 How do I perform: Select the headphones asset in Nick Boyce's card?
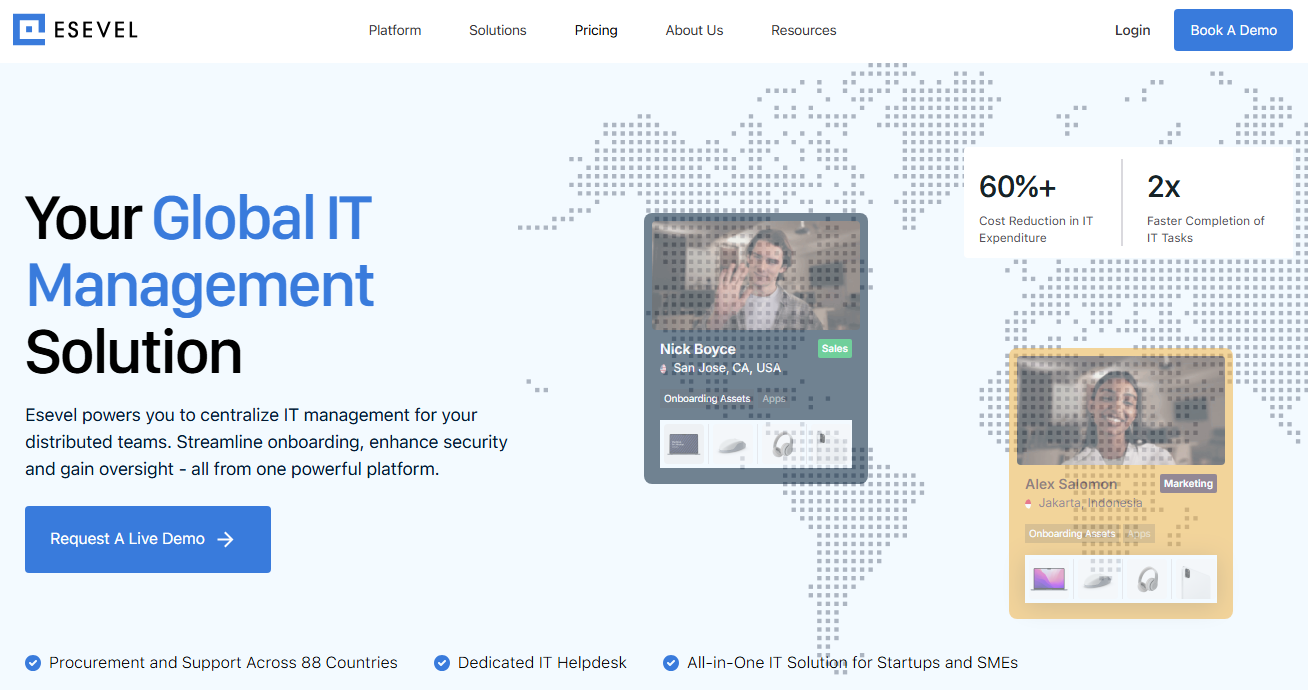(x=782, y=444)
